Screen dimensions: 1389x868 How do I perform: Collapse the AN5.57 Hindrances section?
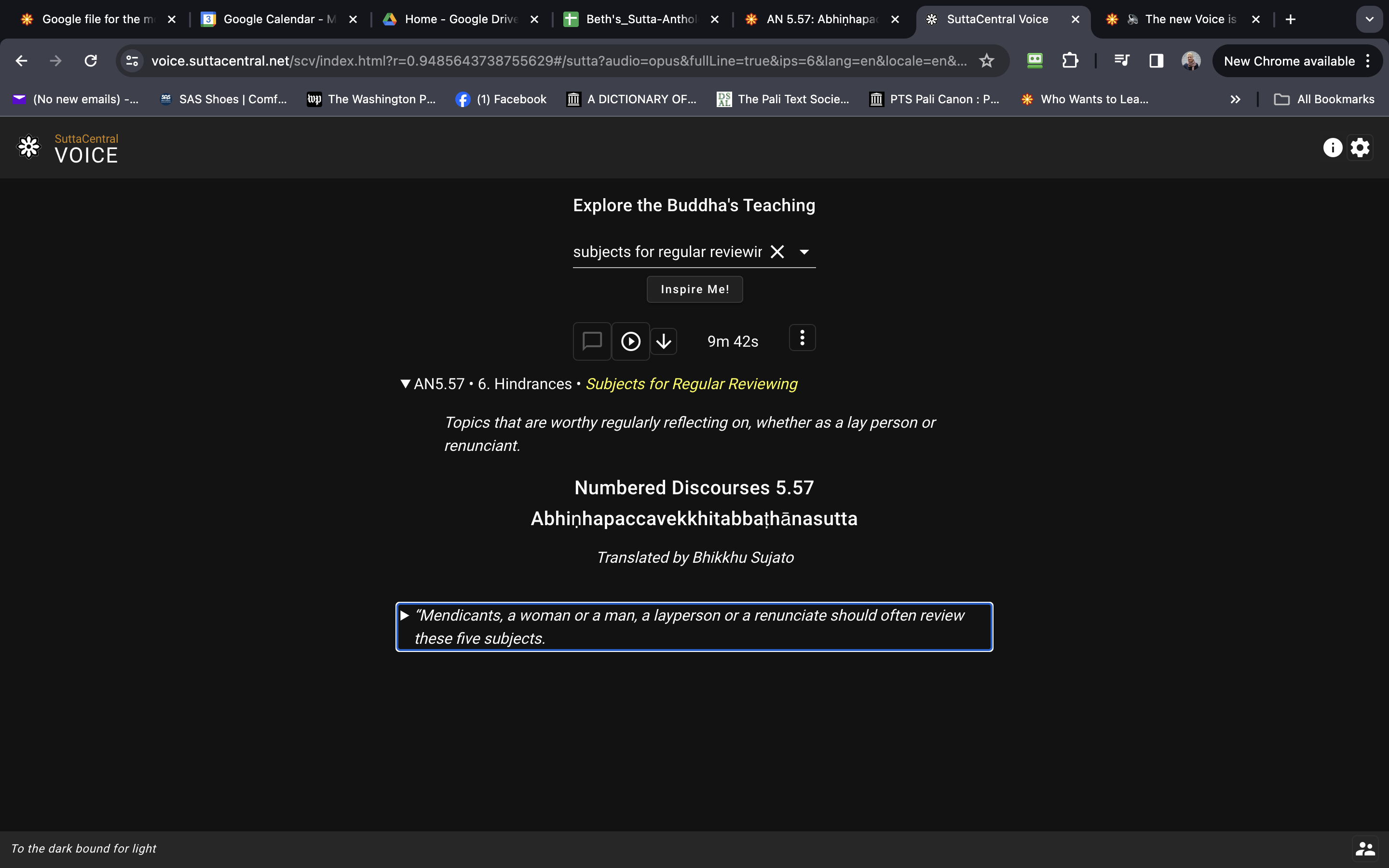405,383
